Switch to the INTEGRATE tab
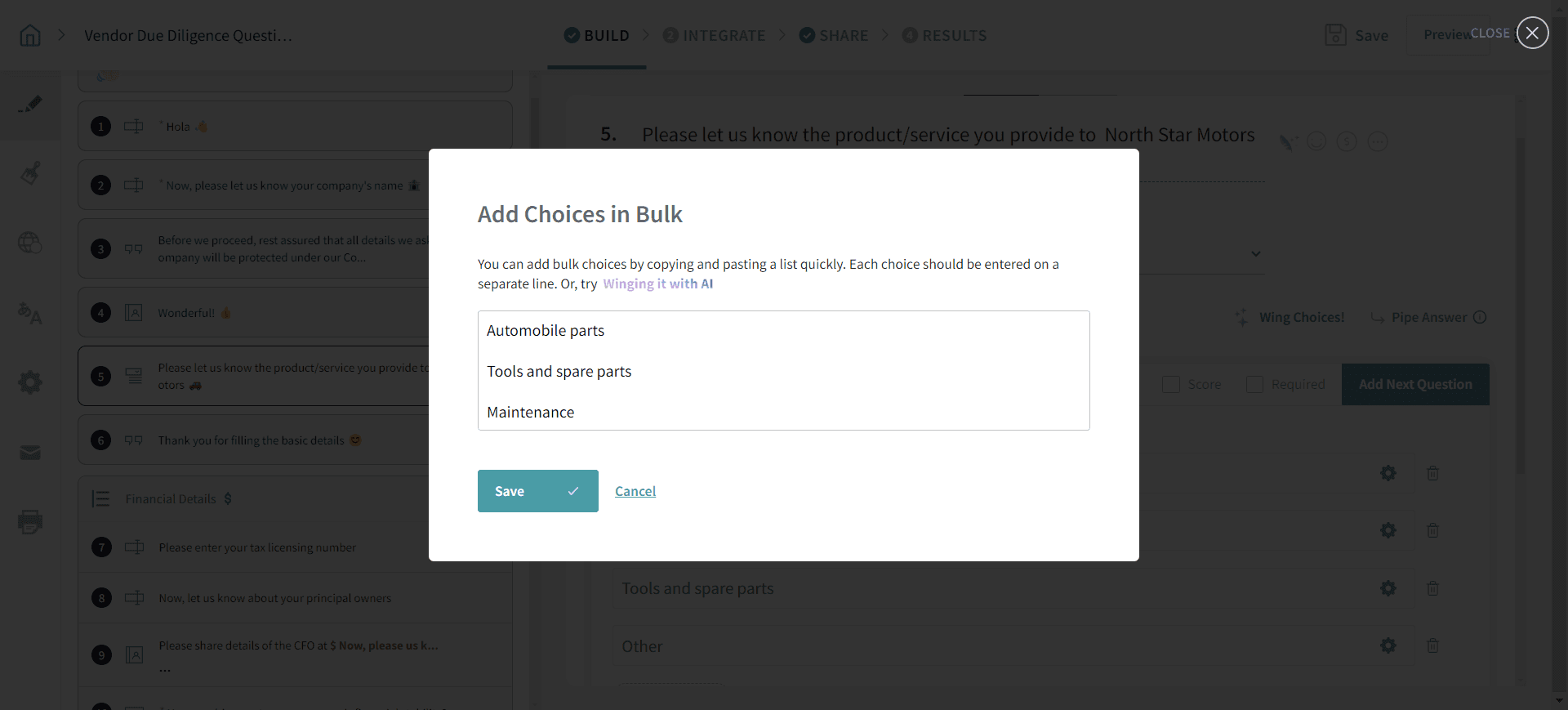Viewport: 1568px width, 710px height. coord(715,35)
